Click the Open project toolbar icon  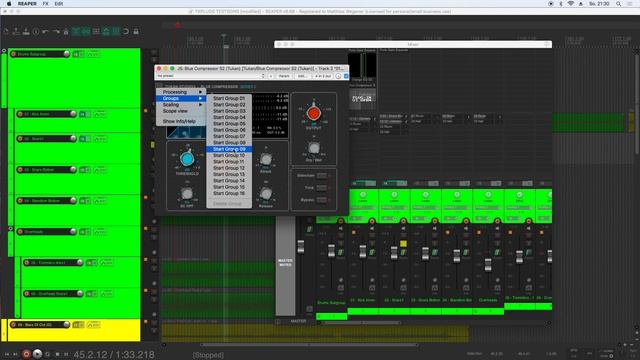16,31
